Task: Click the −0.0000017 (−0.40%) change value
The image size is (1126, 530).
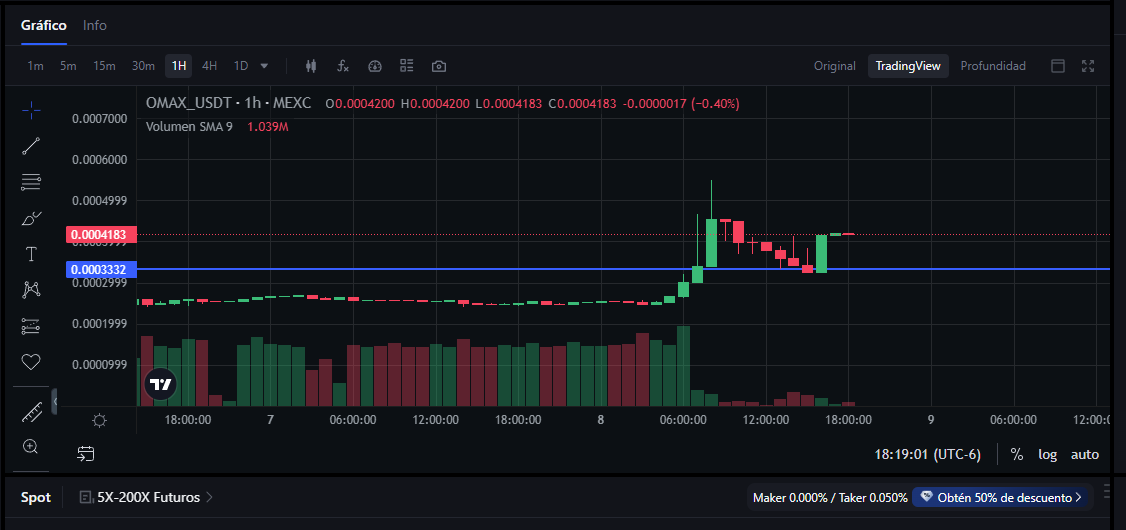Action: click(x=681, y=103)
